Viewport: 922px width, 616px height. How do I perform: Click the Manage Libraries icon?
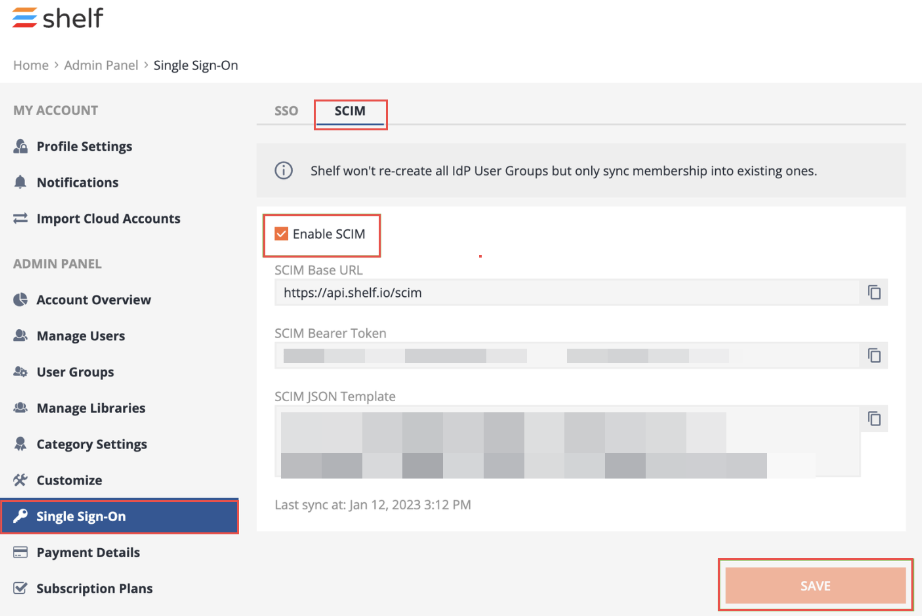coord(21,407)
